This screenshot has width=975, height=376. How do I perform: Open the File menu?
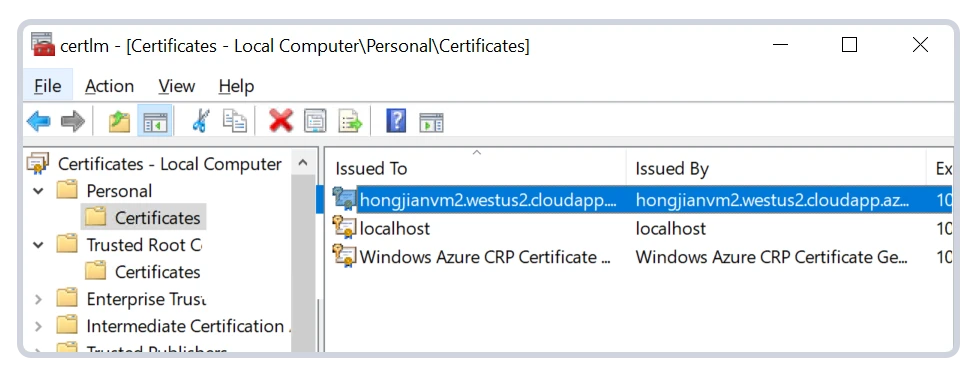tap(48, 86)
